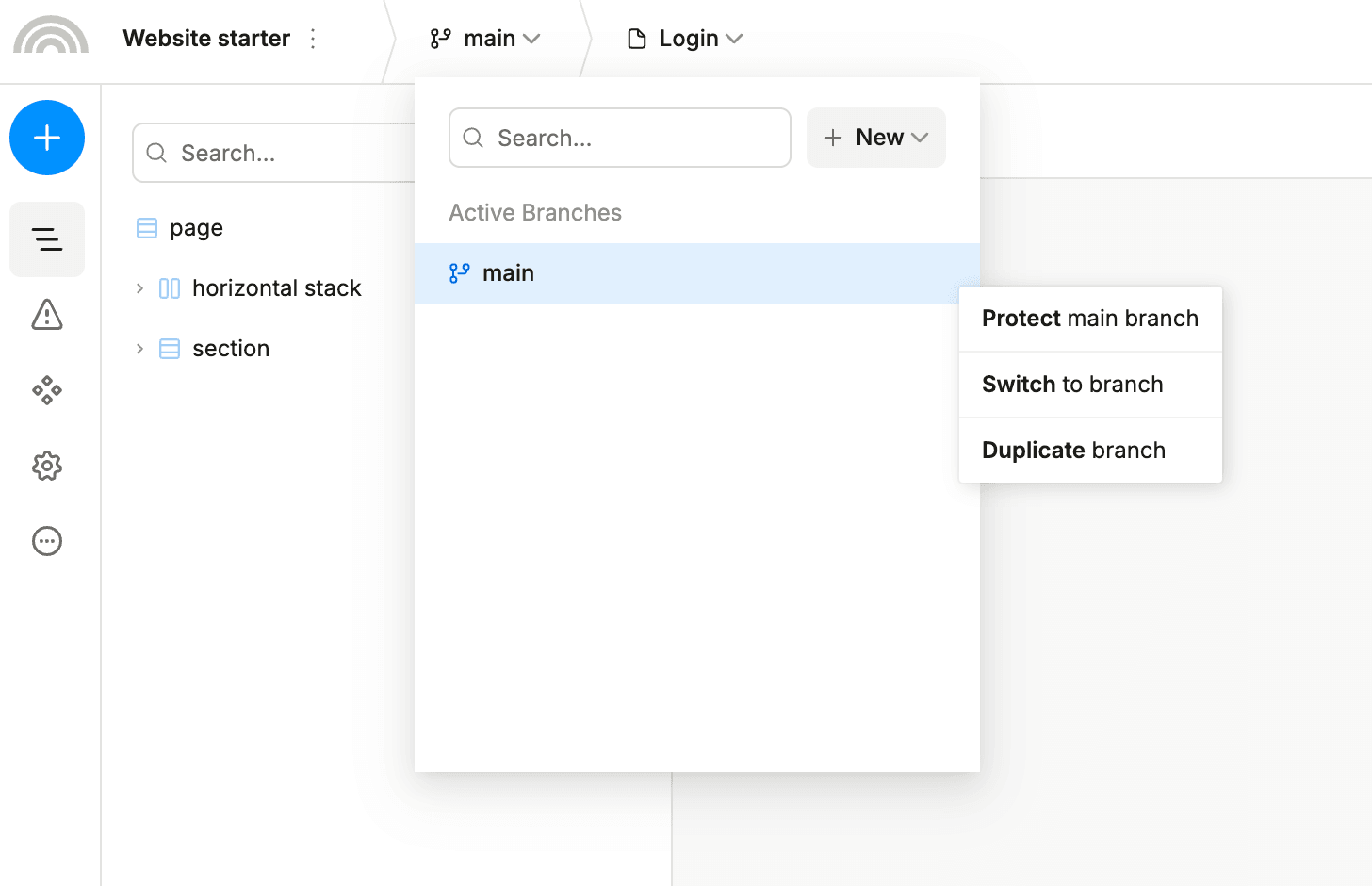Screen dimensions: 1372x886
Task: Open the Website starter kebab menu
Action: [313, 39]
